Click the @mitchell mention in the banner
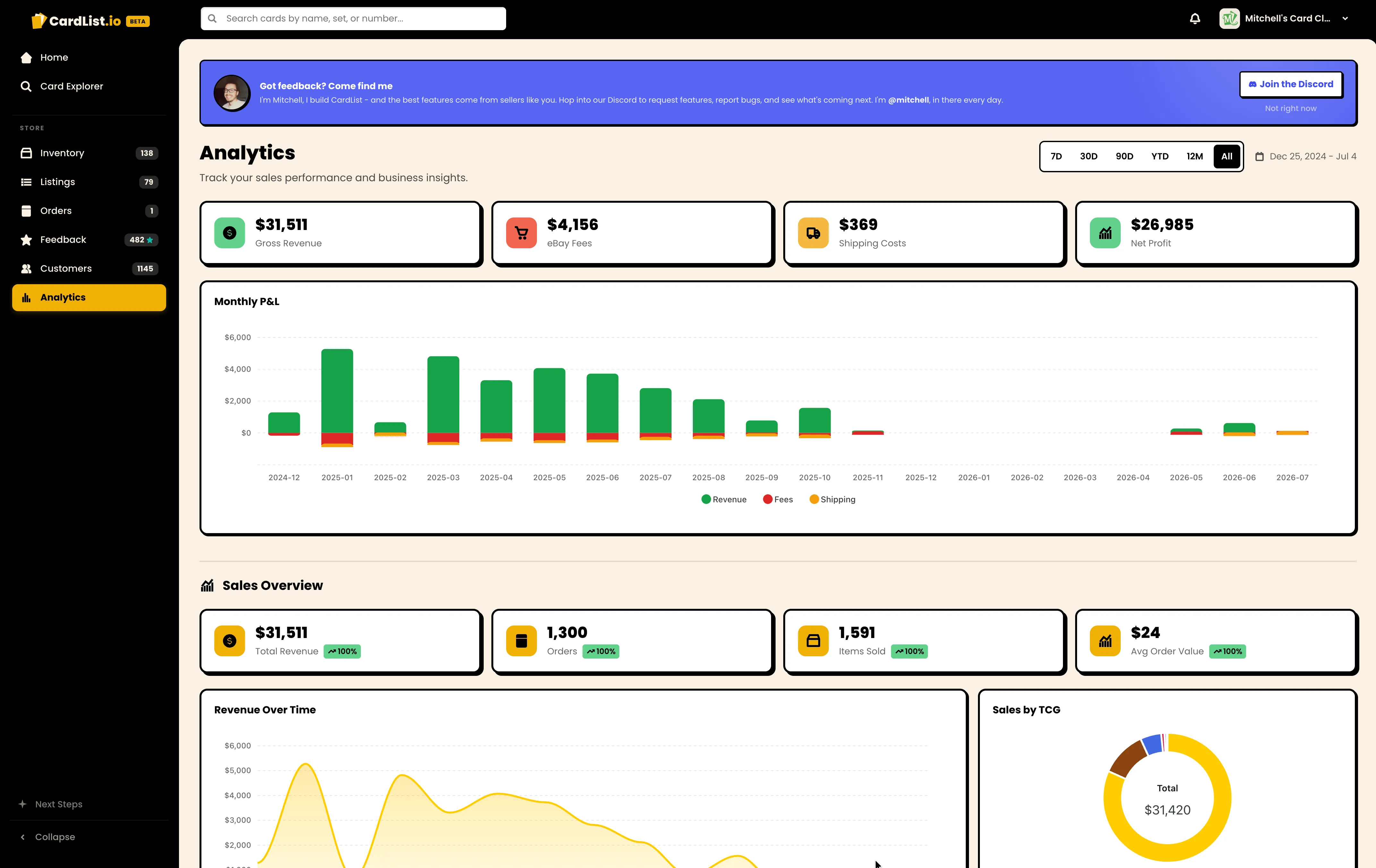This screenshot has width=1376, height=868. (x=908, y=100)
